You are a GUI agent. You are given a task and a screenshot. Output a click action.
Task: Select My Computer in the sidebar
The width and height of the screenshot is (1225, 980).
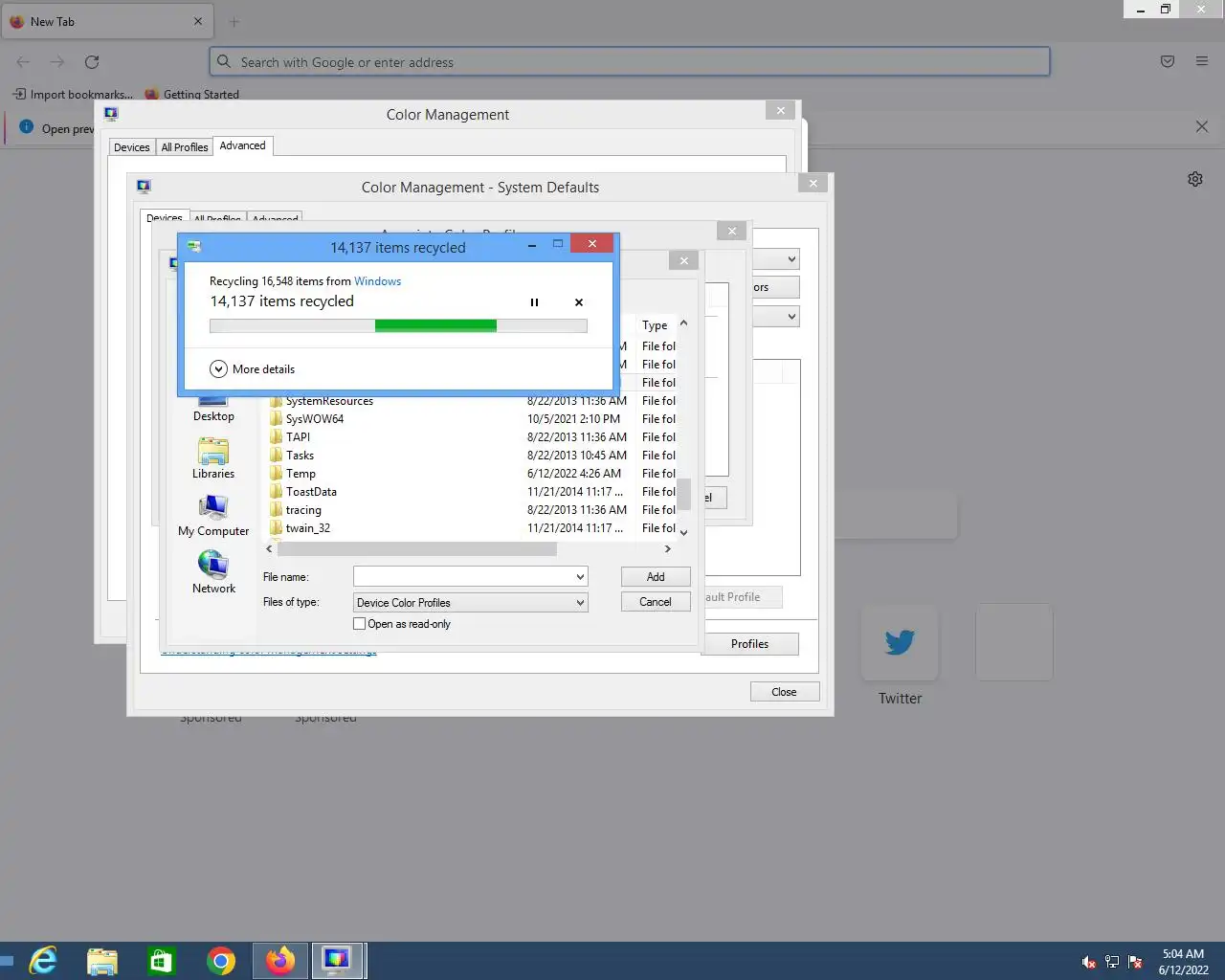(x=213, y=516)
